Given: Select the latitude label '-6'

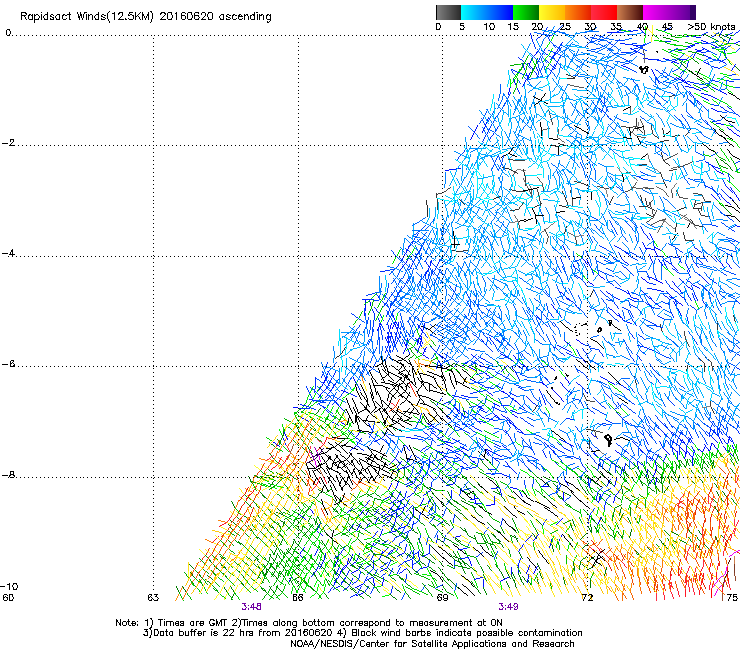Looking at the screenshot, I should 8,364.
